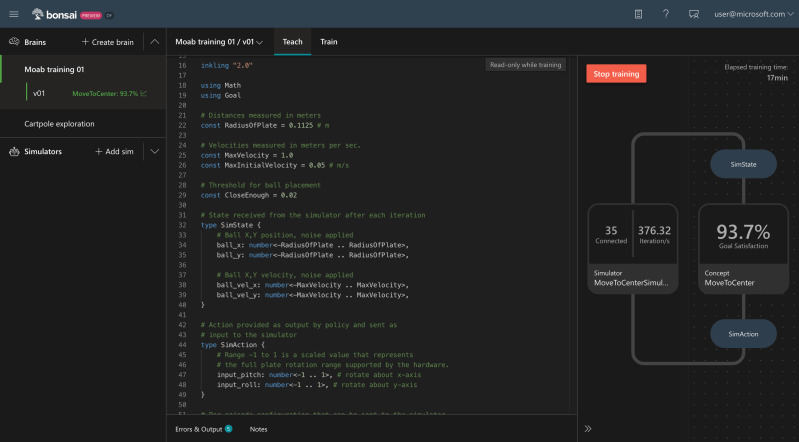799x442 pixels.
Task: Click the using Goal code line
Action: tap(221, 95)
